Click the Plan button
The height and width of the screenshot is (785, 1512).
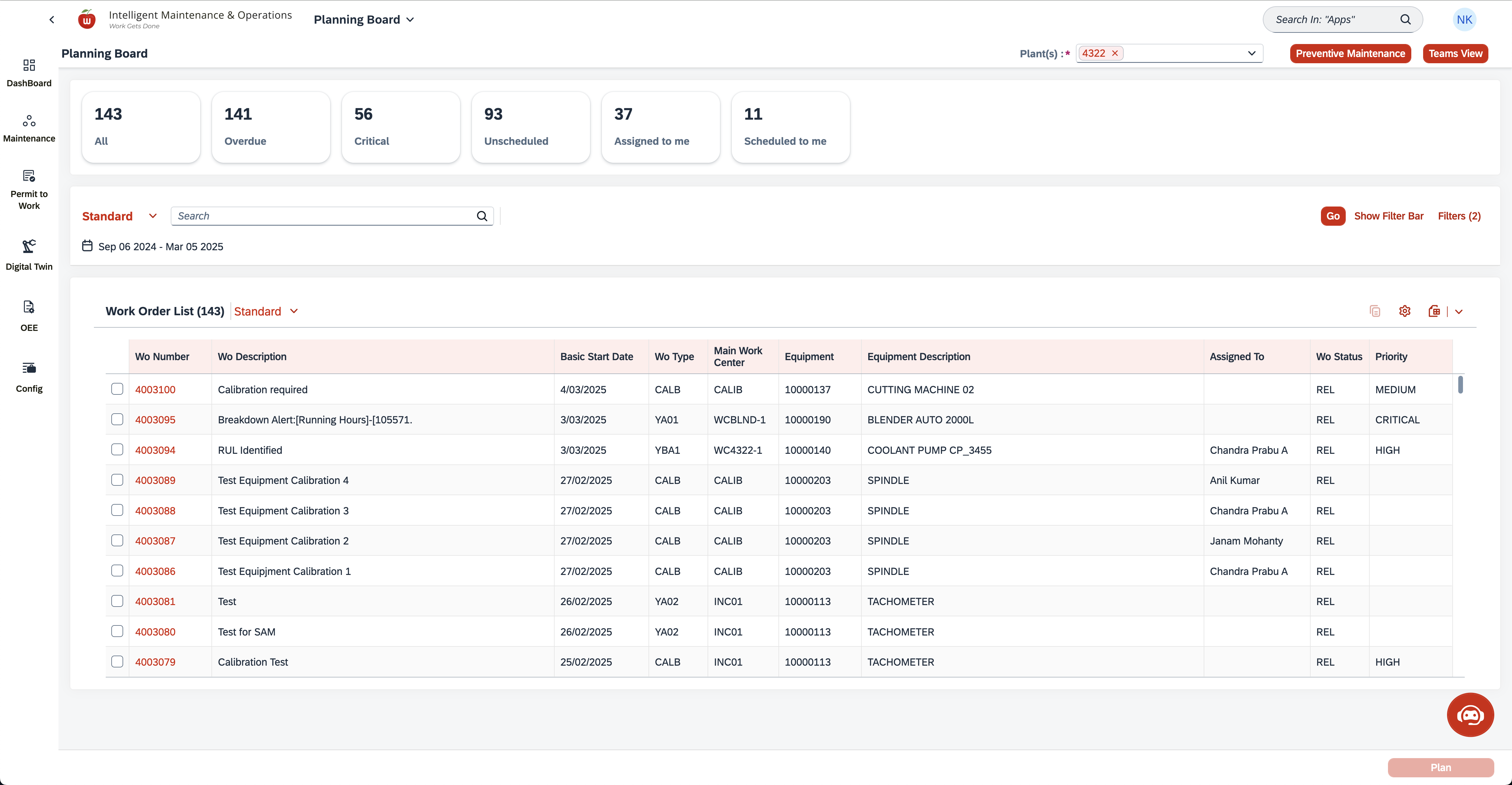click(x=1441, y=767)
